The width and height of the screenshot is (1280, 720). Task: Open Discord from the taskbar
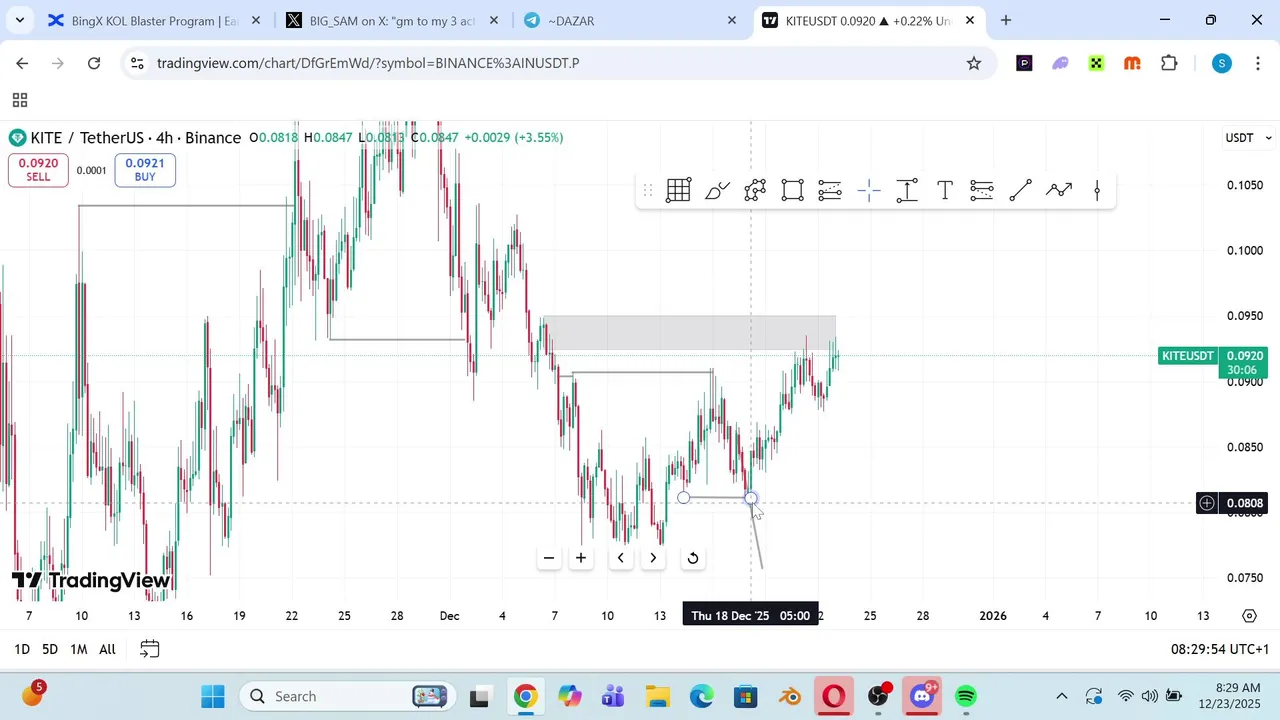tap(922, 696)
